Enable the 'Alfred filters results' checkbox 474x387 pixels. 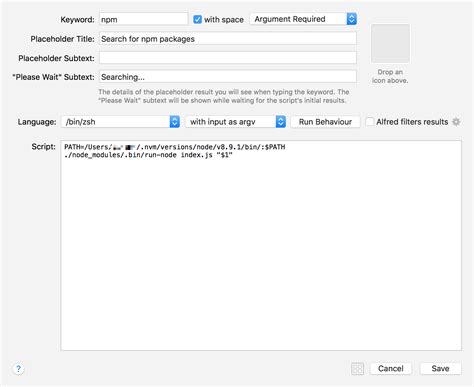(x=369, y=122)
